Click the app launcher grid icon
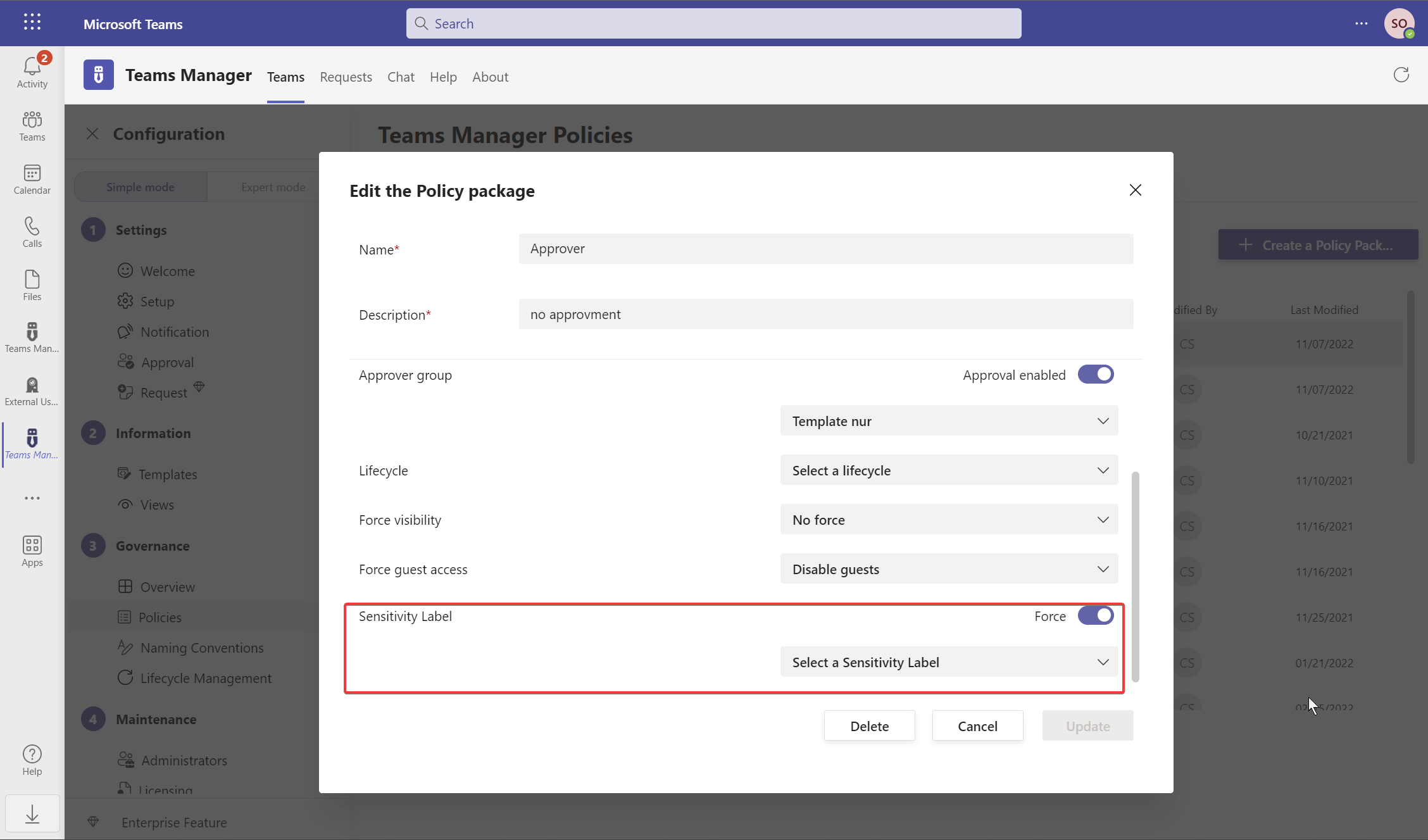Screen dimensions: 1428x840 (x=32, y=22)
